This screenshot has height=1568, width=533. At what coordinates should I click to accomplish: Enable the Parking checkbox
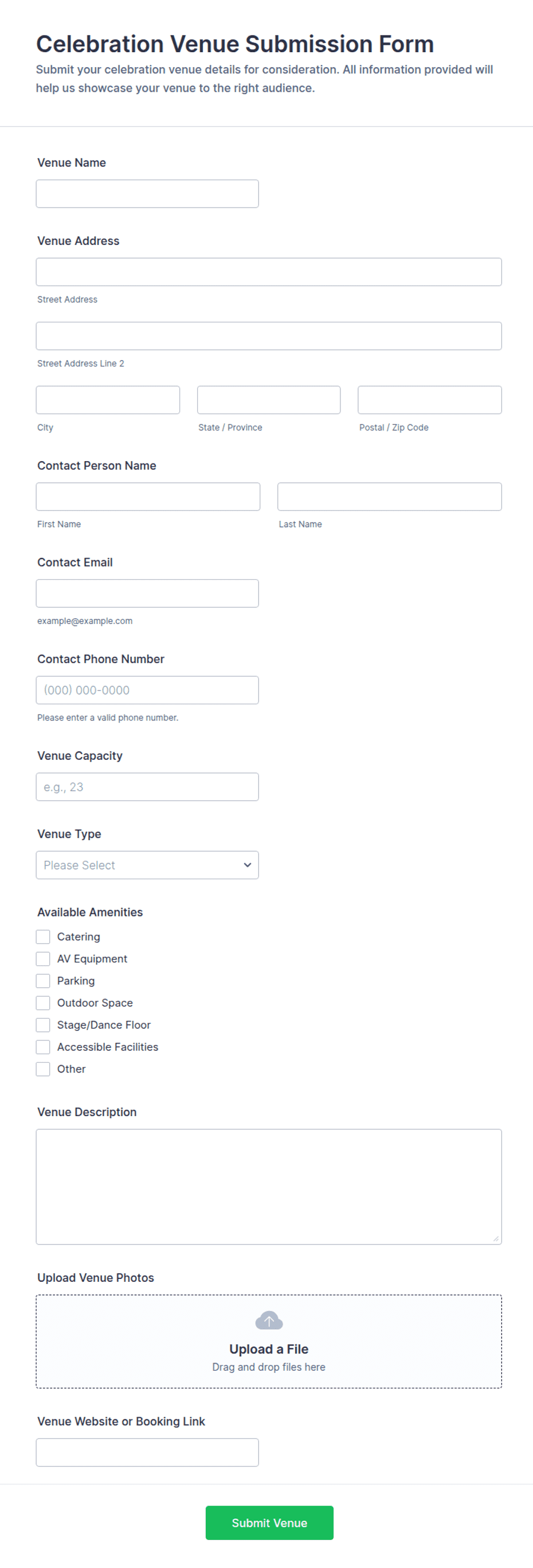click(42, 981)
